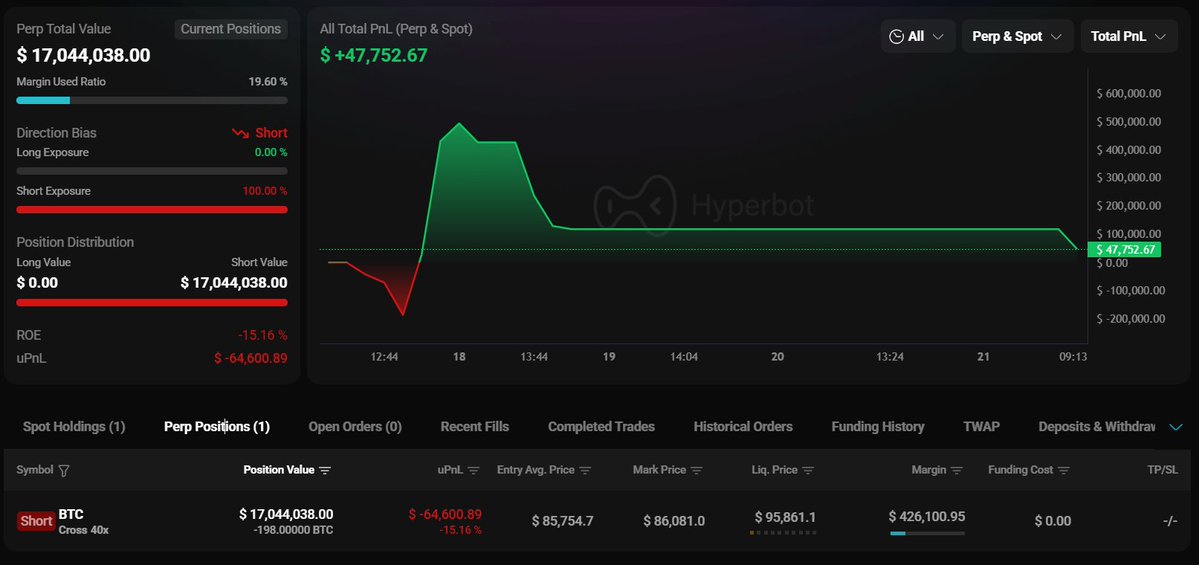Expand the Total PnL dropdown

1128,37
